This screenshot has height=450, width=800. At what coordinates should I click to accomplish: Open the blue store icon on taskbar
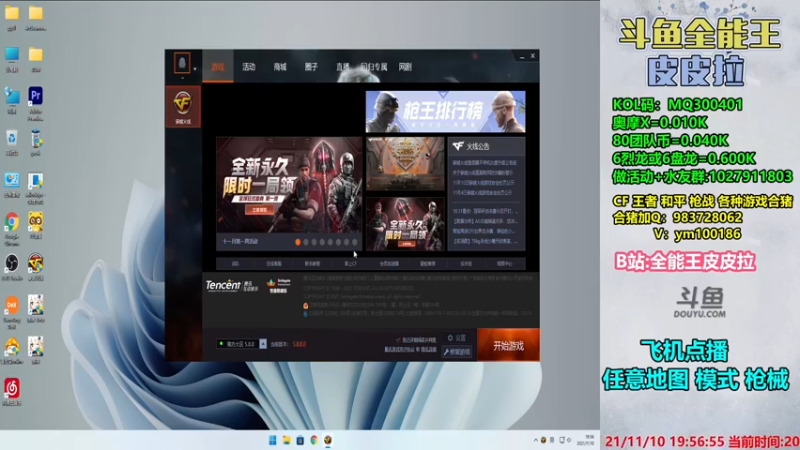300,440
